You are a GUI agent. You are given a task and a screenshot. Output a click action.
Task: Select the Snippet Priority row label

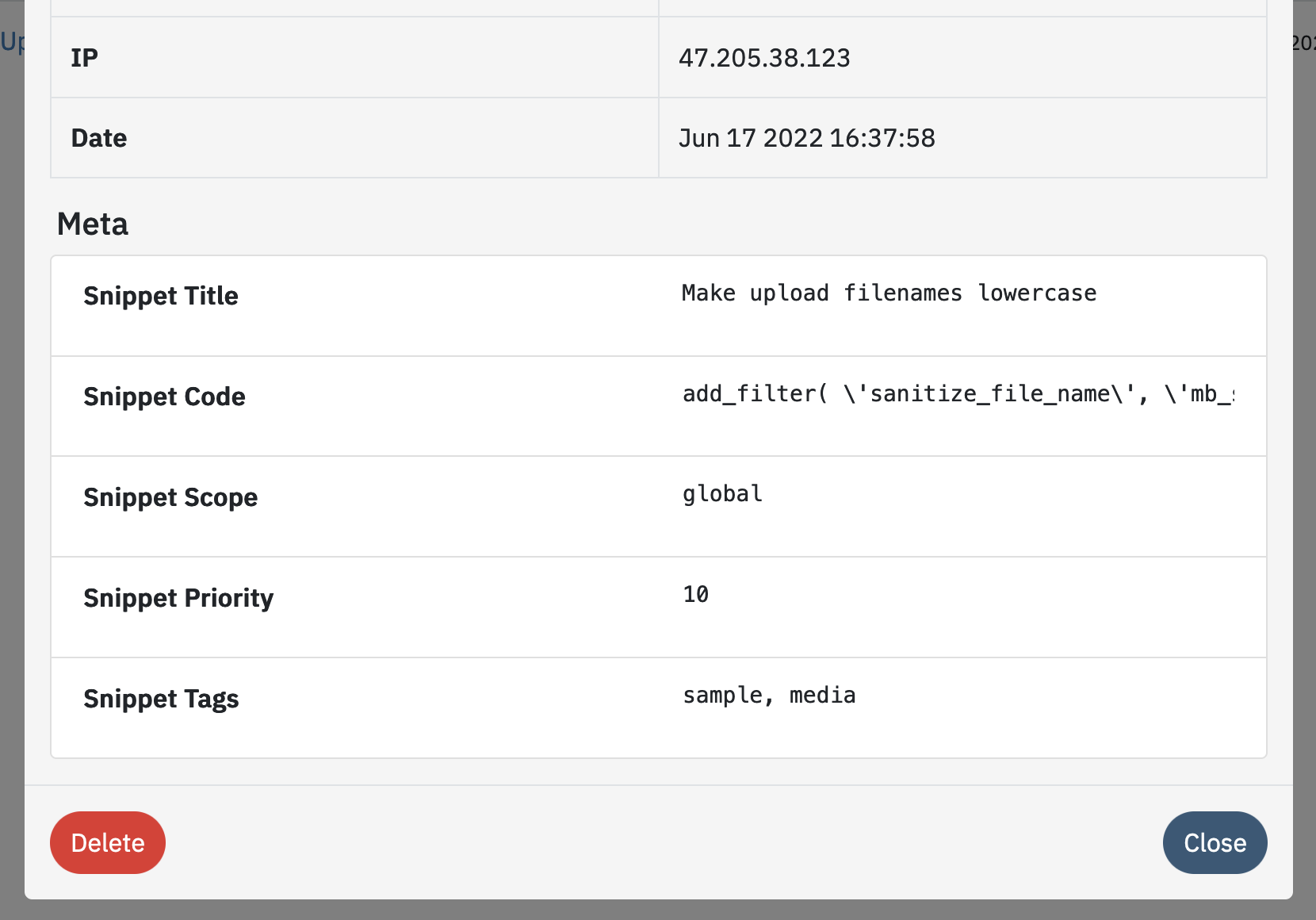178,598
